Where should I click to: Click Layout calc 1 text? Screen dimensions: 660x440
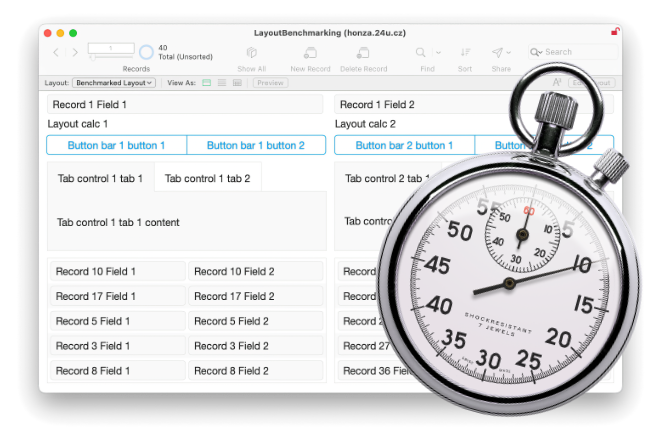click(x=78, y=124)
